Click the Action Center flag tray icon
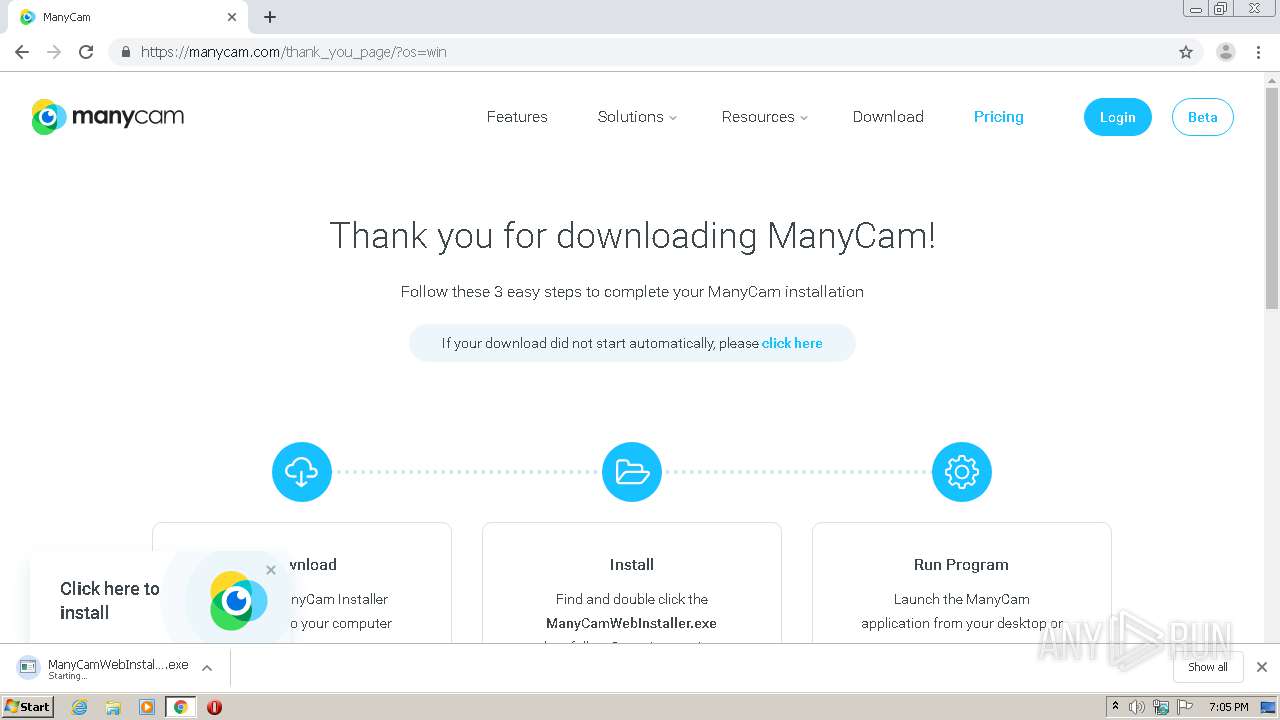 [x=1185, y=707]
